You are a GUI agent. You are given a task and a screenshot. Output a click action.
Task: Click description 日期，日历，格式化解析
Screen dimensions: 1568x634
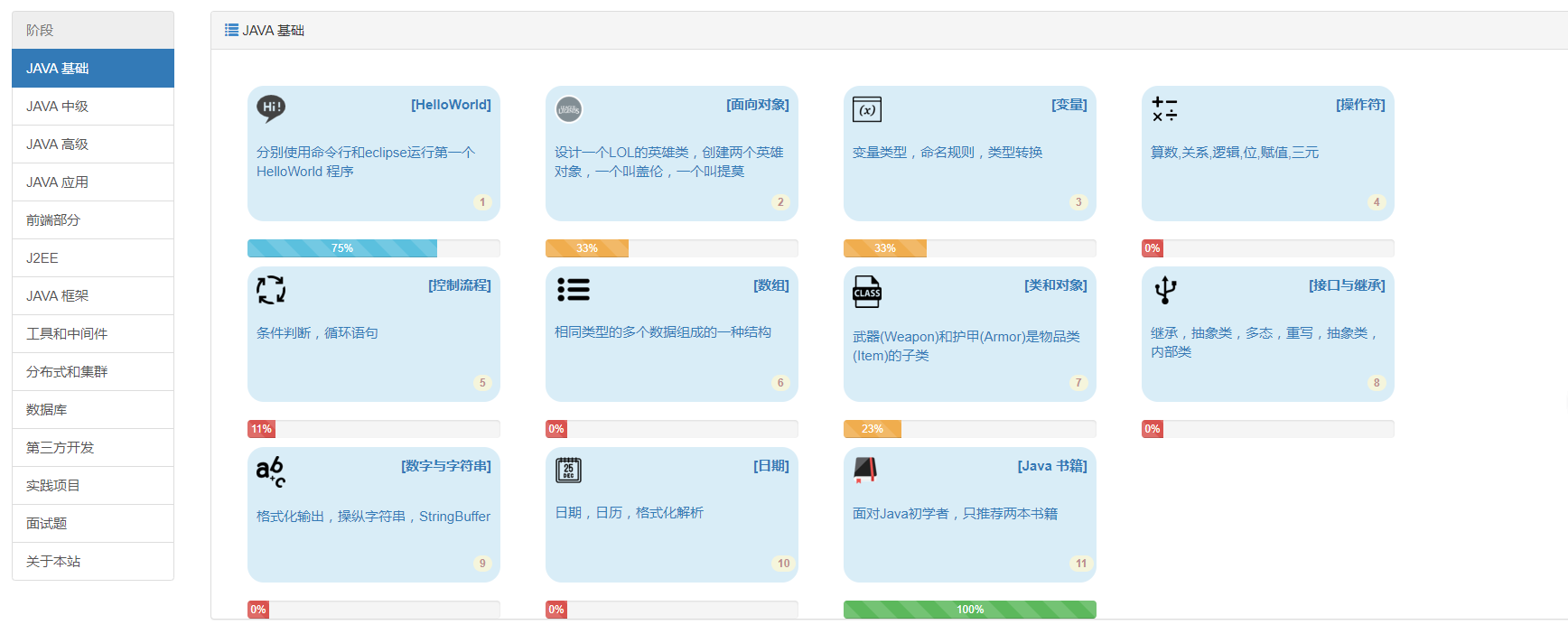629,513
